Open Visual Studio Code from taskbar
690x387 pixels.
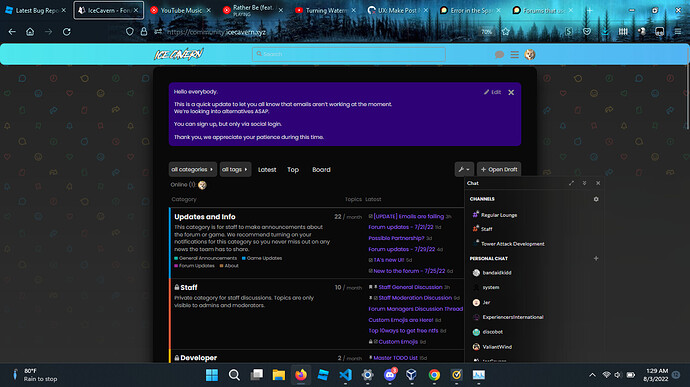tap(345, 375)
